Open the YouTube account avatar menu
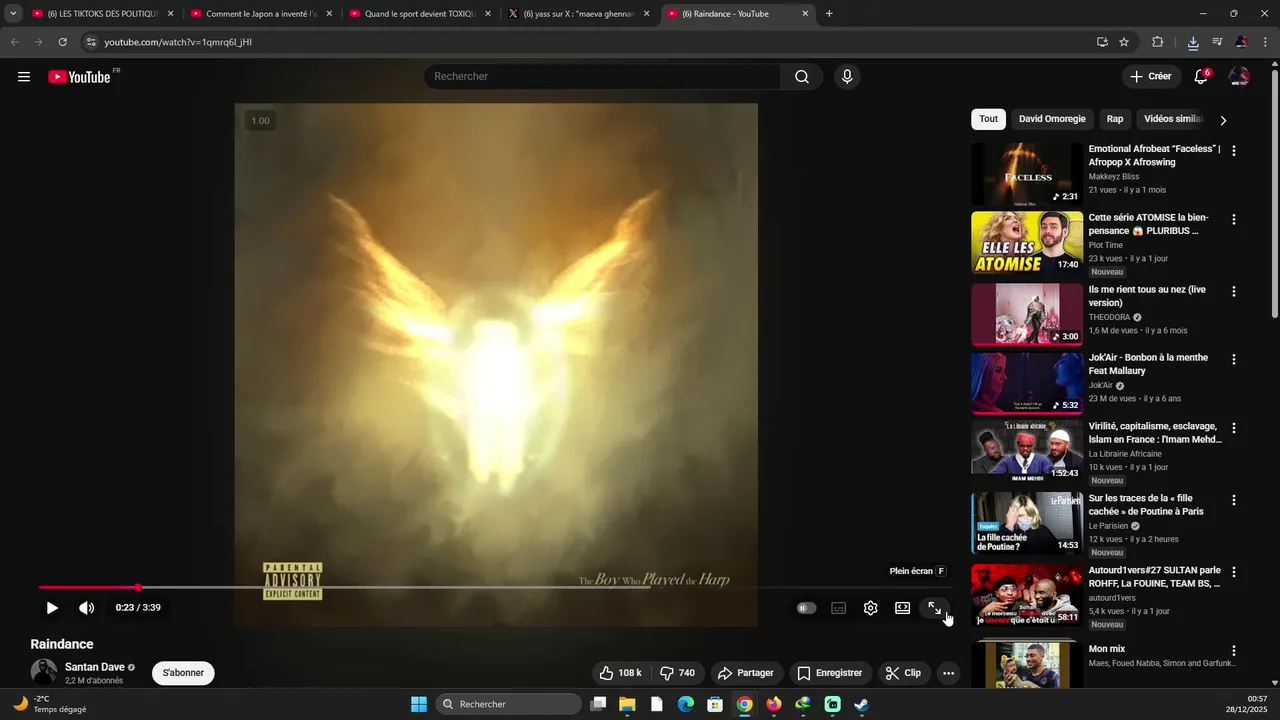 (1239, 77)
